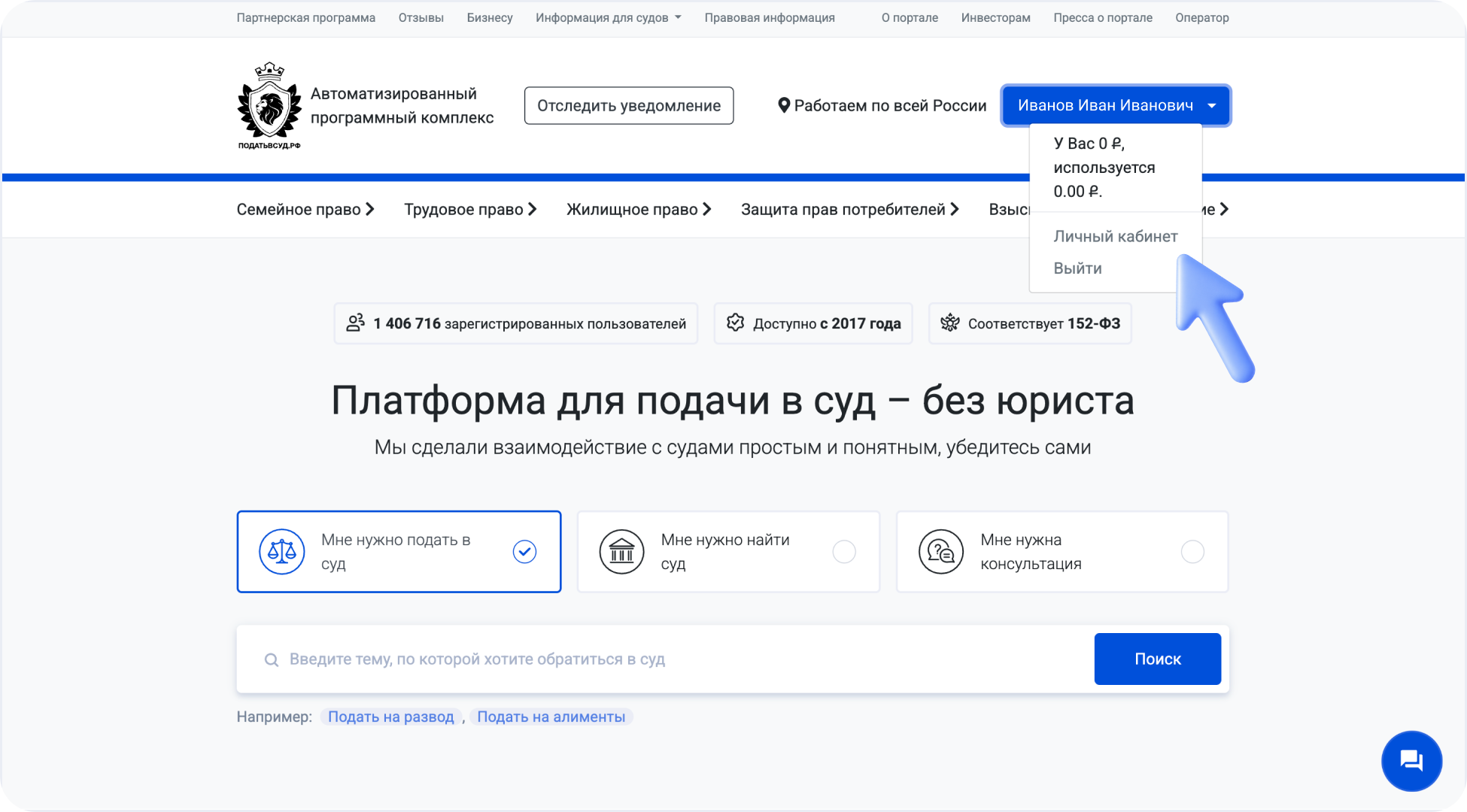This screenshot has width=1467, height=812.
Task: Open the 'Инвесторам' link
Action: [x=995, y=17]
